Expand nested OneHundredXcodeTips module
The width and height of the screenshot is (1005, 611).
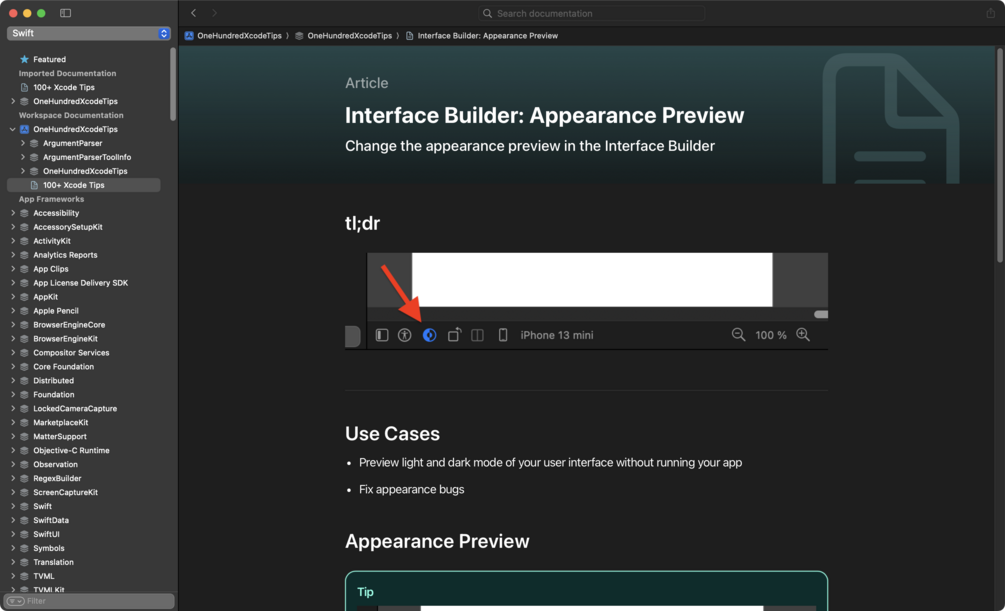(x=22, y=171)
